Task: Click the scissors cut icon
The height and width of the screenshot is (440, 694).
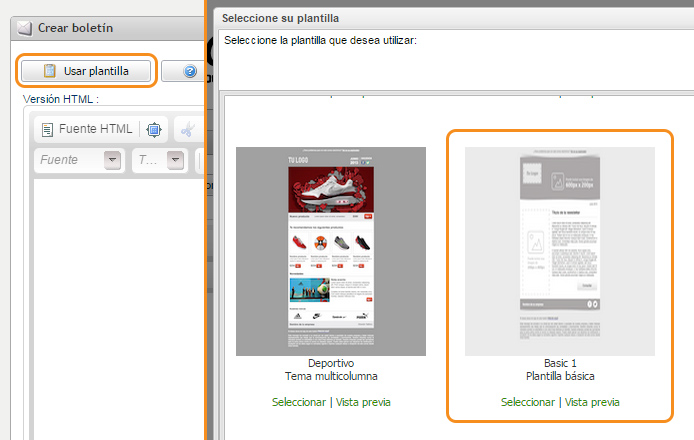Action: coord(188,129)
